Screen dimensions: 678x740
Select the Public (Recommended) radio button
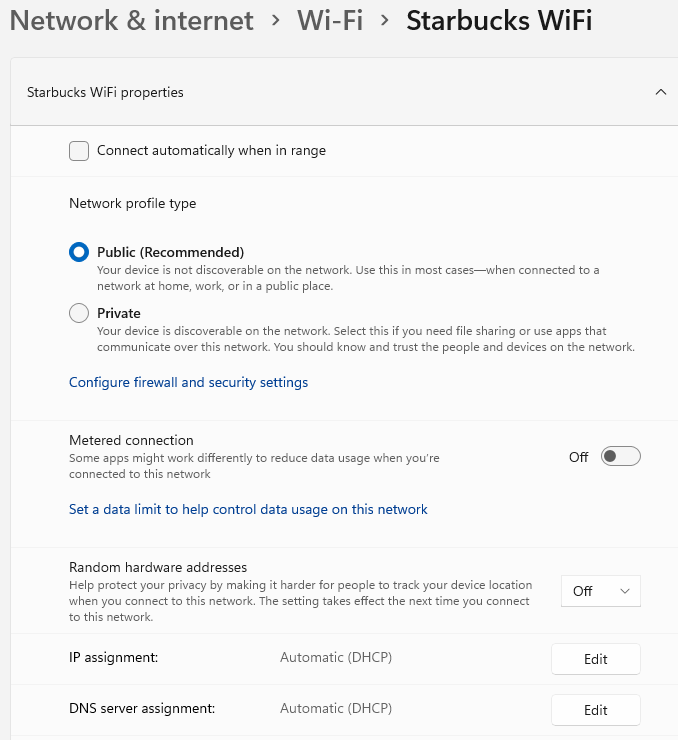point(79,252)
